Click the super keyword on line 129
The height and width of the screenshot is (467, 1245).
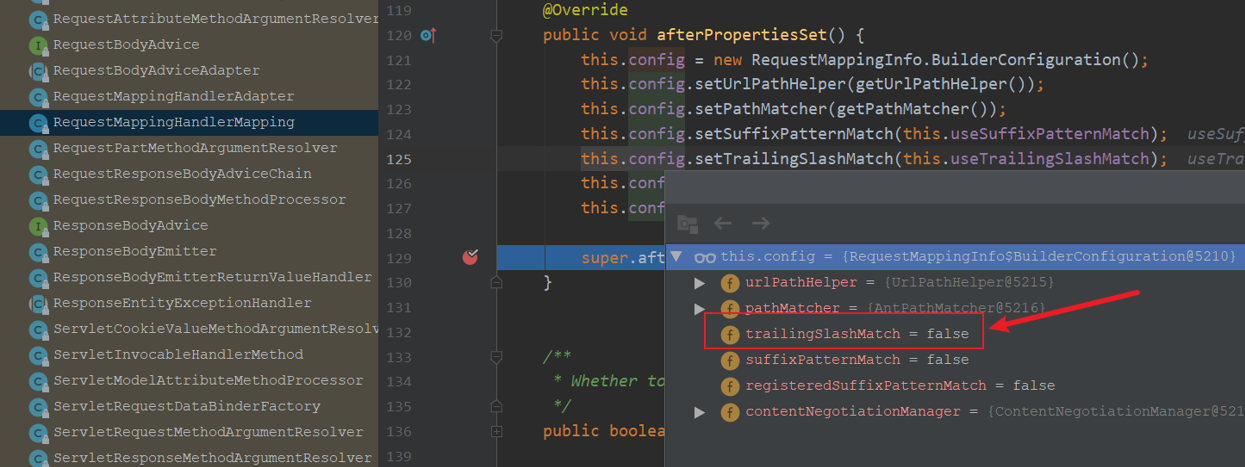tap(604, 258)
